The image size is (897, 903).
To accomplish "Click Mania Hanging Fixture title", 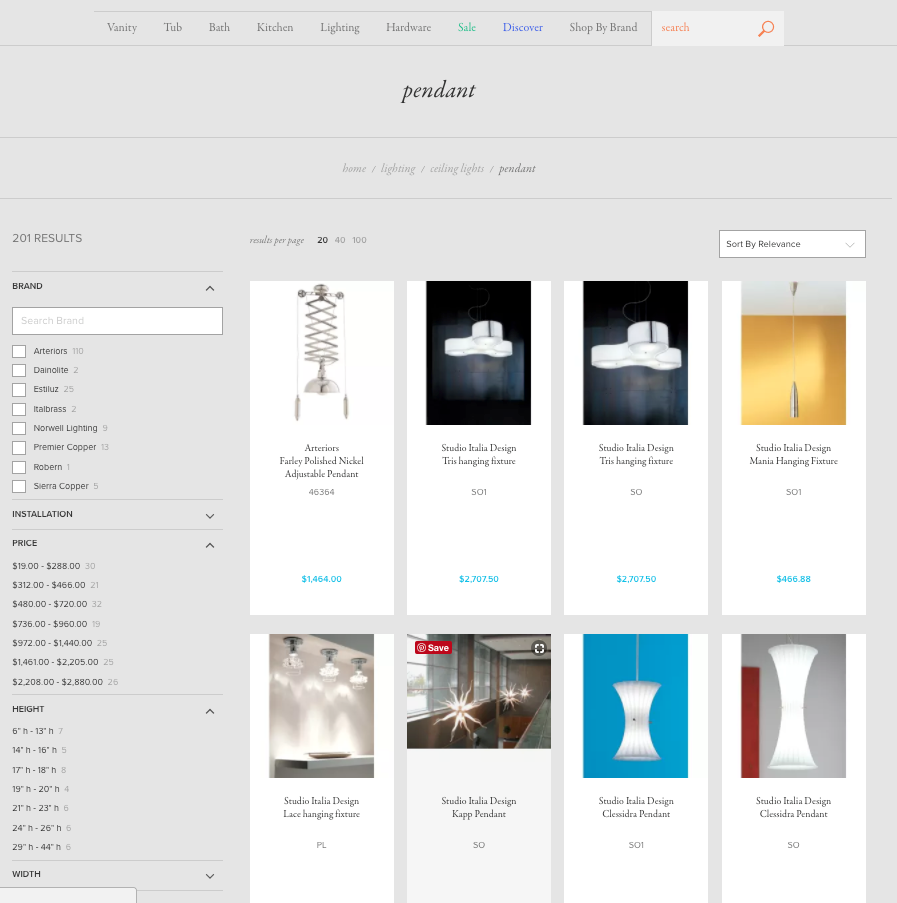I will click(793, 461).
